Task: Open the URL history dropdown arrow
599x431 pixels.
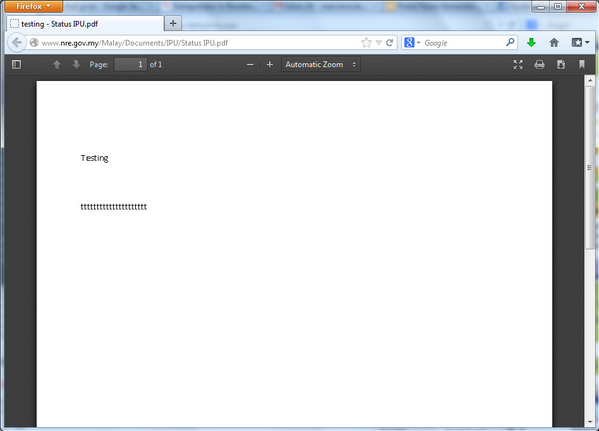Action: [x=379, y=43]
